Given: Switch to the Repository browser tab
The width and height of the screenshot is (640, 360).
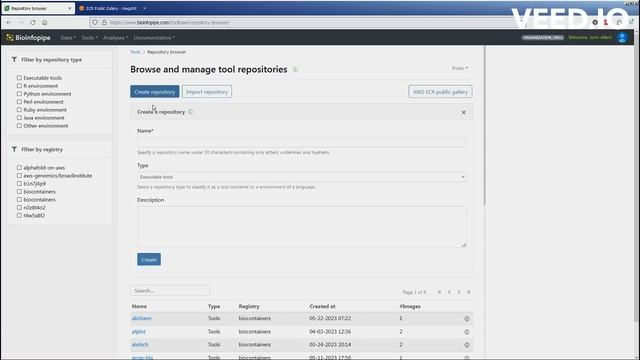Looking at the screenshot, I should pyautogui.click(x=38, y=8).
